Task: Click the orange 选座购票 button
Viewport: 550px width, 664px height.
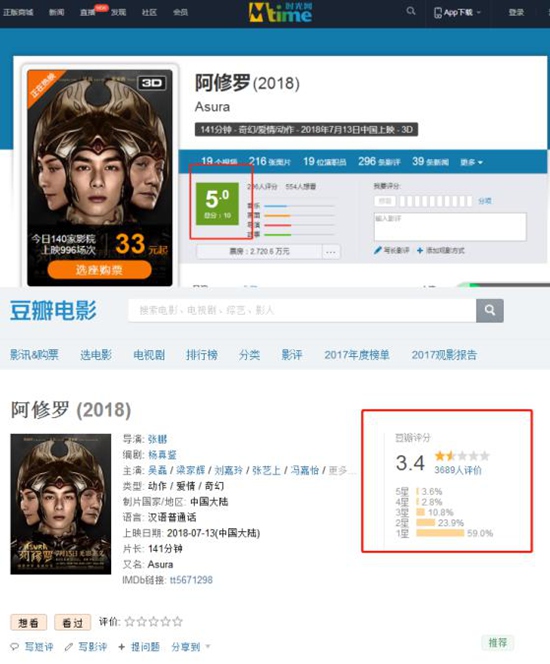Action: coord(99,270)
